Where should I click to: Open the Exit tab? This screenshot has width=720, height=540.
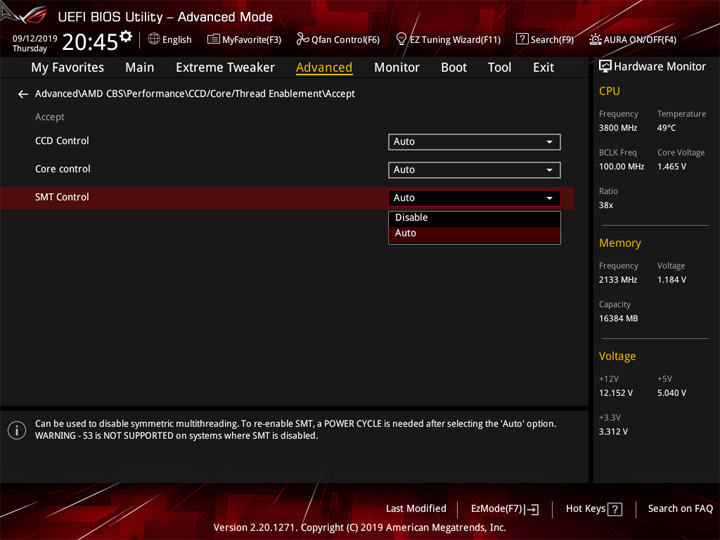coord(543,68)
